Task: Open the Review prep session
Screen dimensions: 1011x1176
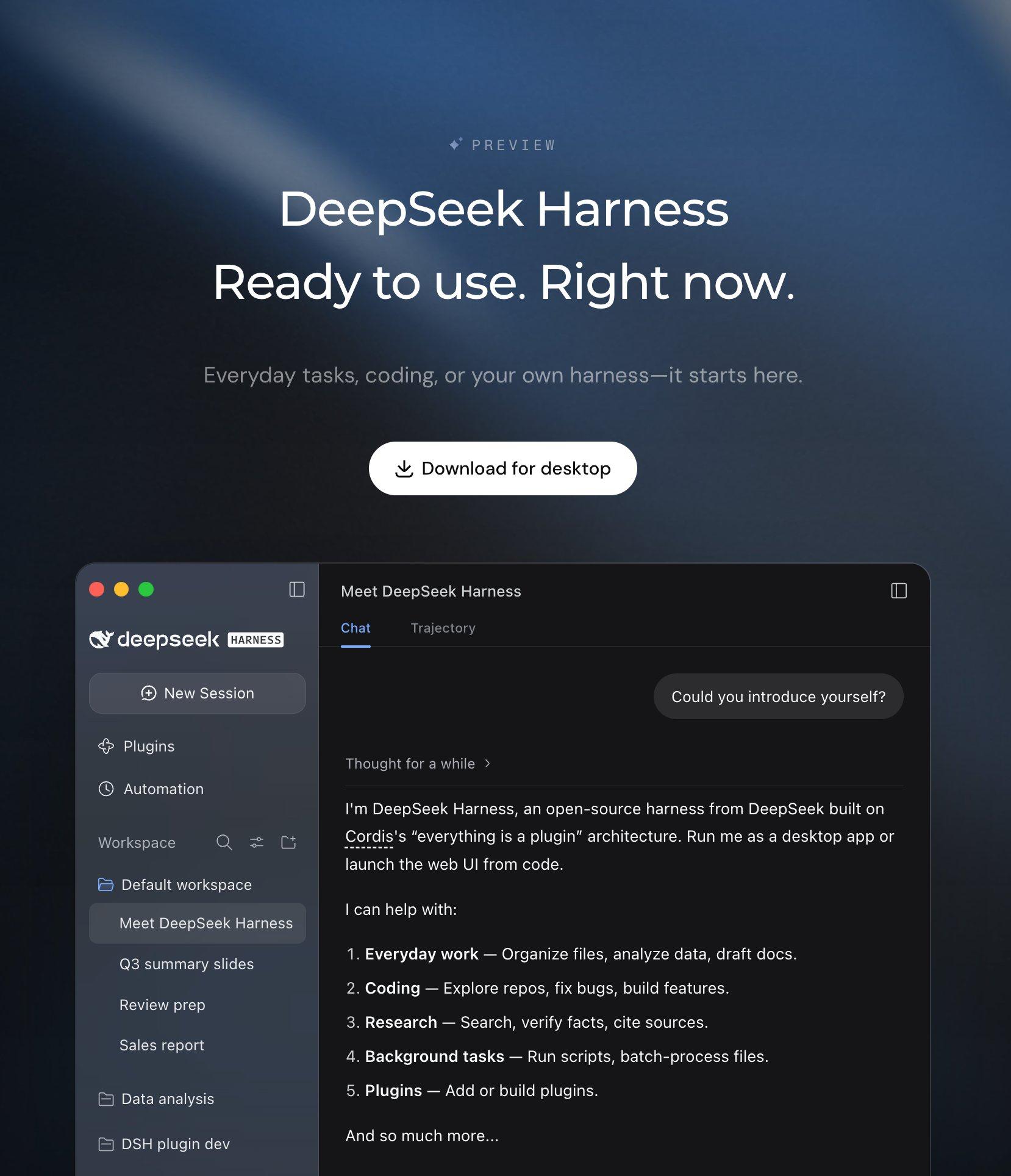Action: [162, 1005]
